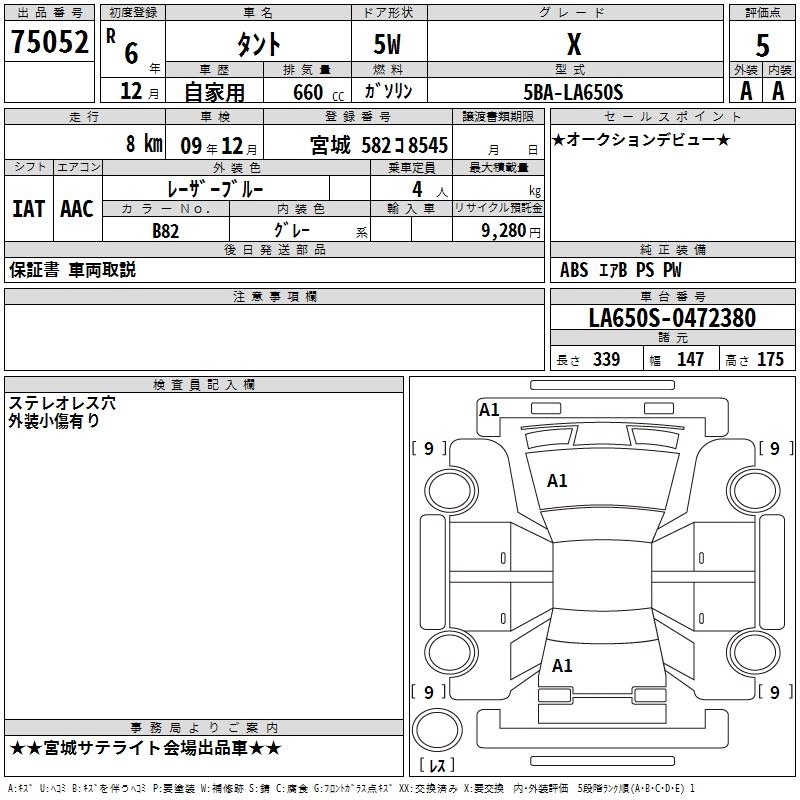Viewport: 800px width, 800px height.
Task: Click the A1 mark on the front bumper
Action: click(489, 409)
